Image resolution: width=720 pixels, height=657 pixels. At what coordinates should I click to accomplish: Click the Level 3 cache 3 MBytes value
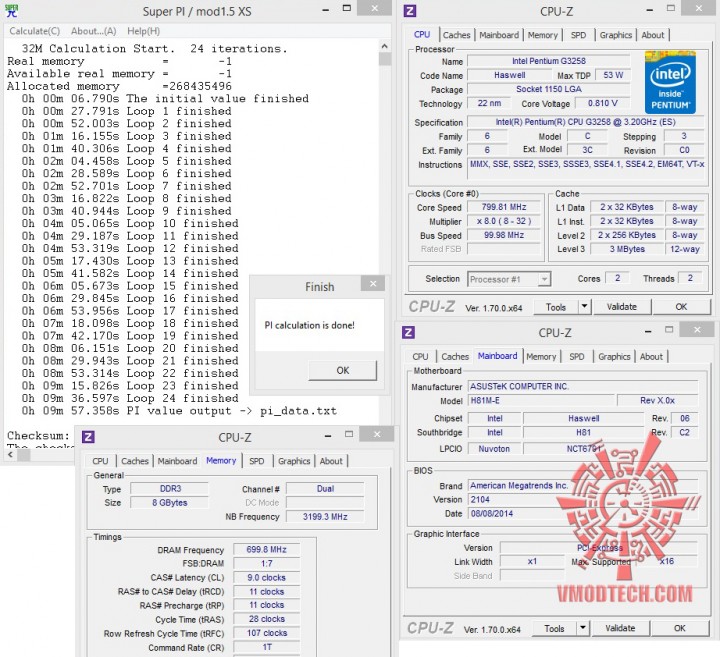click(627, 249)
